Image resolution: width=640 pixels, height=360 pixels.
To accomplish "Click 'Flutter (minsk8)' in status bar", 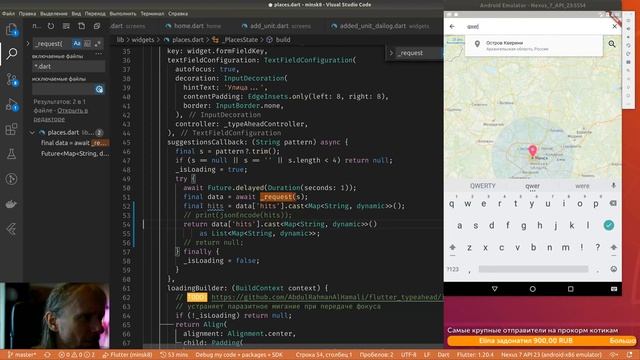I will tap(127, 355).
